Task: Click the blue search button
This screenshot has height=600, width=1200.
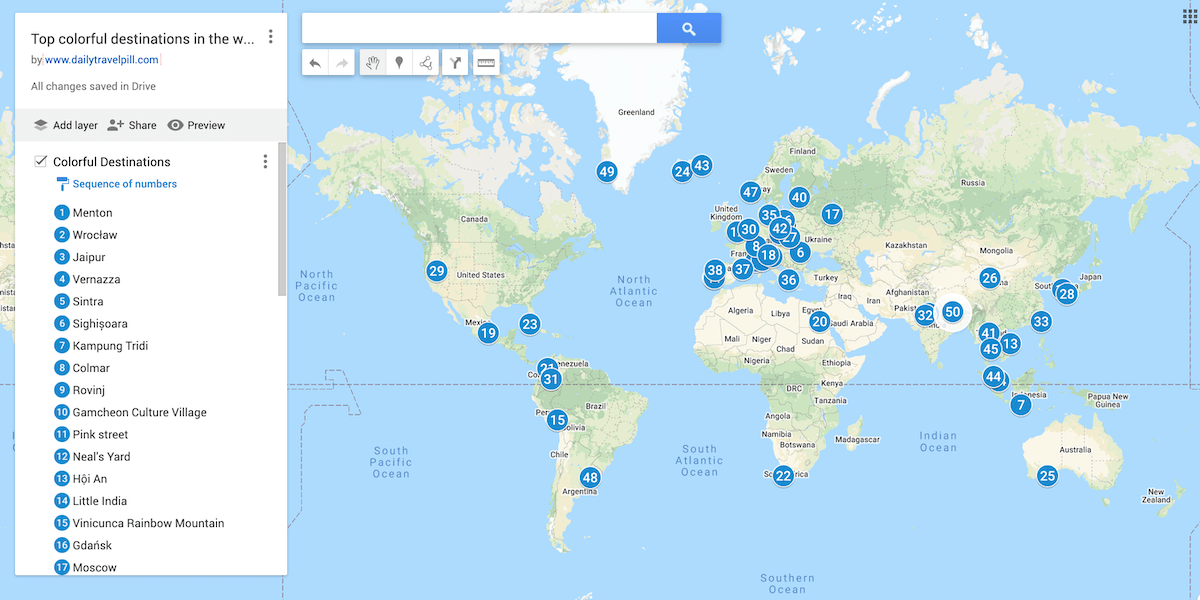Action: [x=688, y=29]
